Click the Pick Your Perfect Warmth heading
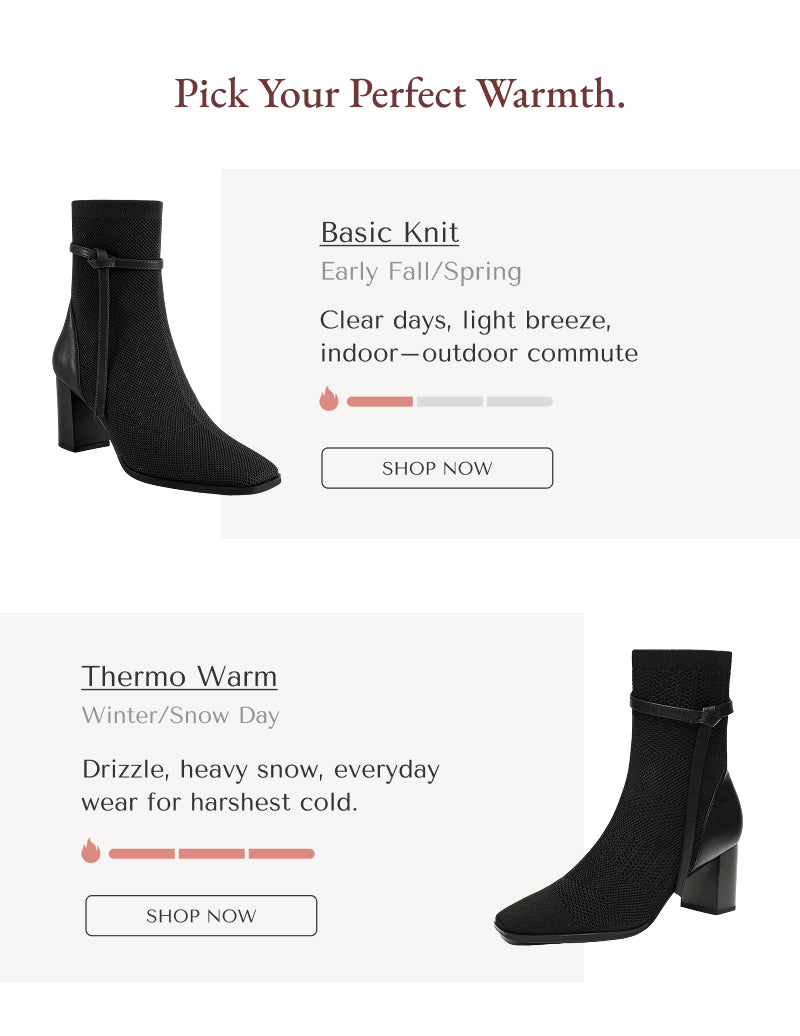The image size is (800, 1036). tap(400, 93)
